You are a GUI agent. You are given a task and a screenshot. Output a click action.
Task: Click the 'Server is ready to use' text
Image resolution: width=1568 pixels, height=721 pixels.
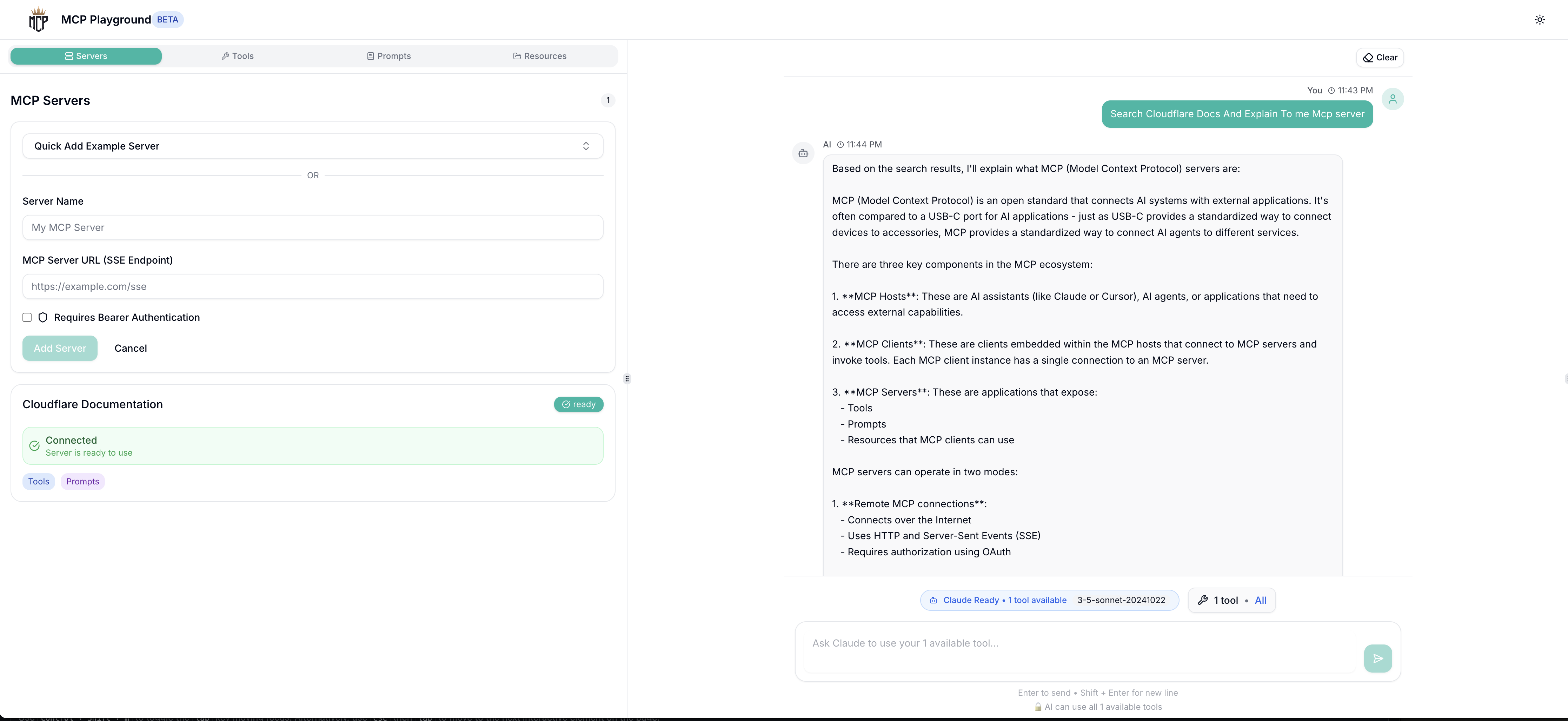point(89,453)
